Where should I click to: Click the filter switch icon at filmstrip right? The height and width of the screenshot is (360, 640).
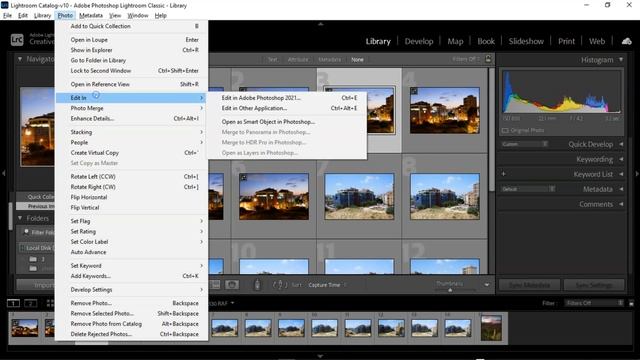point(631,303)
